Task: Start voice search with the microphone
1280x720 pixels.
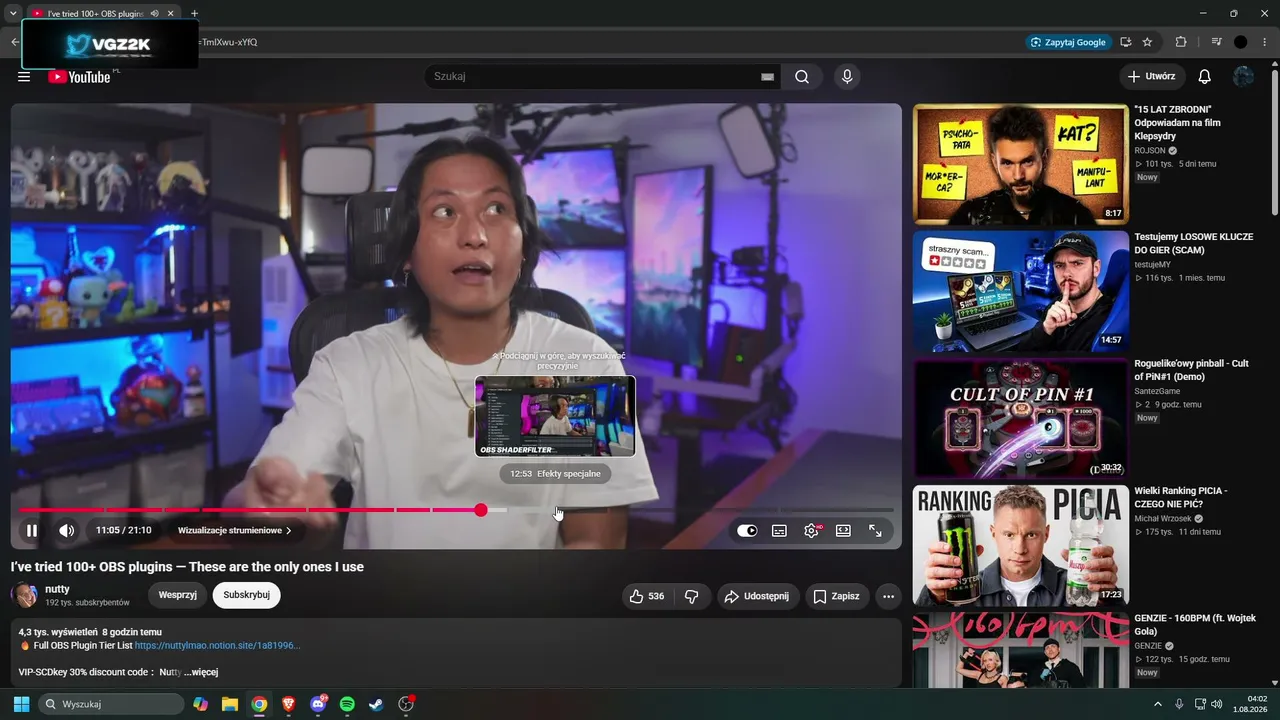Action: point(847,77)
